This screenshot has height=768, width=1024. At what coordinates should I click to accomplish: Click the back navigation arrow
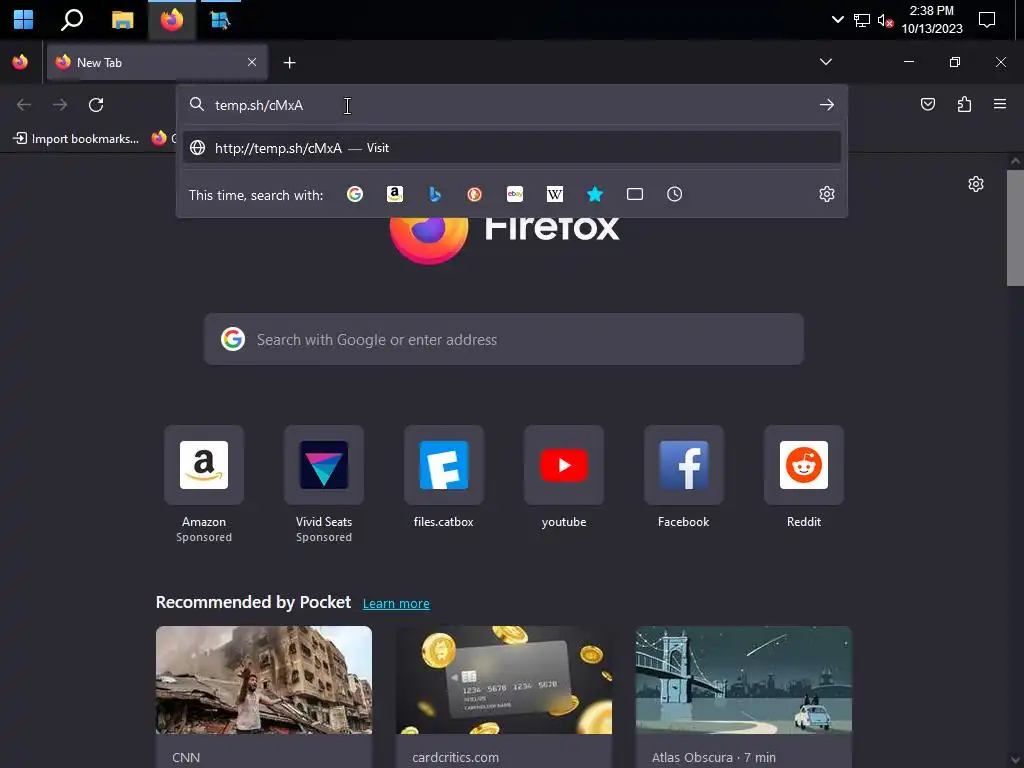[24, 104]
